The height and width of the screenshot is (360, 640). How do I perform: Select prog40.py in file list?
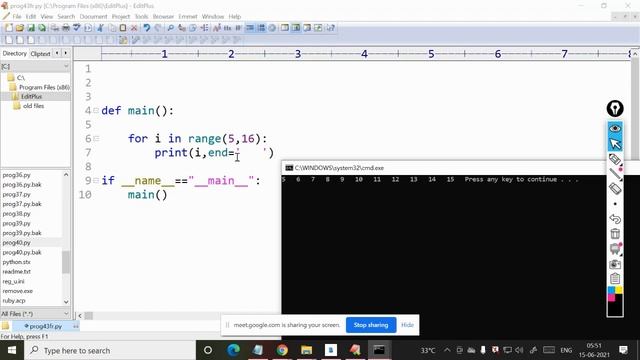point(16,242)
